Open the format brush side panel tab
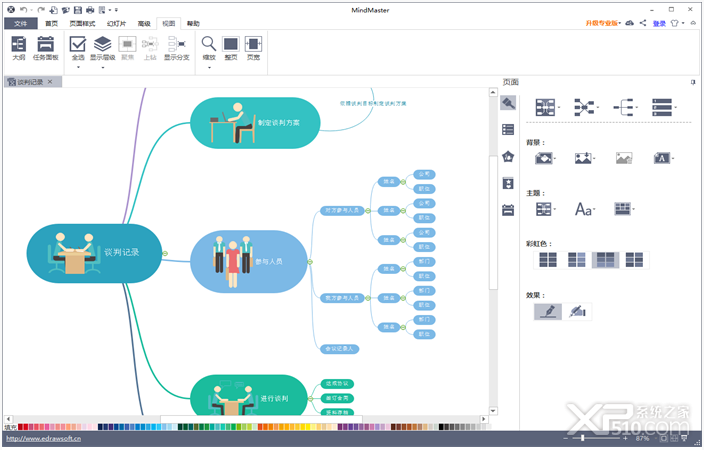 (x=508, y=103)
